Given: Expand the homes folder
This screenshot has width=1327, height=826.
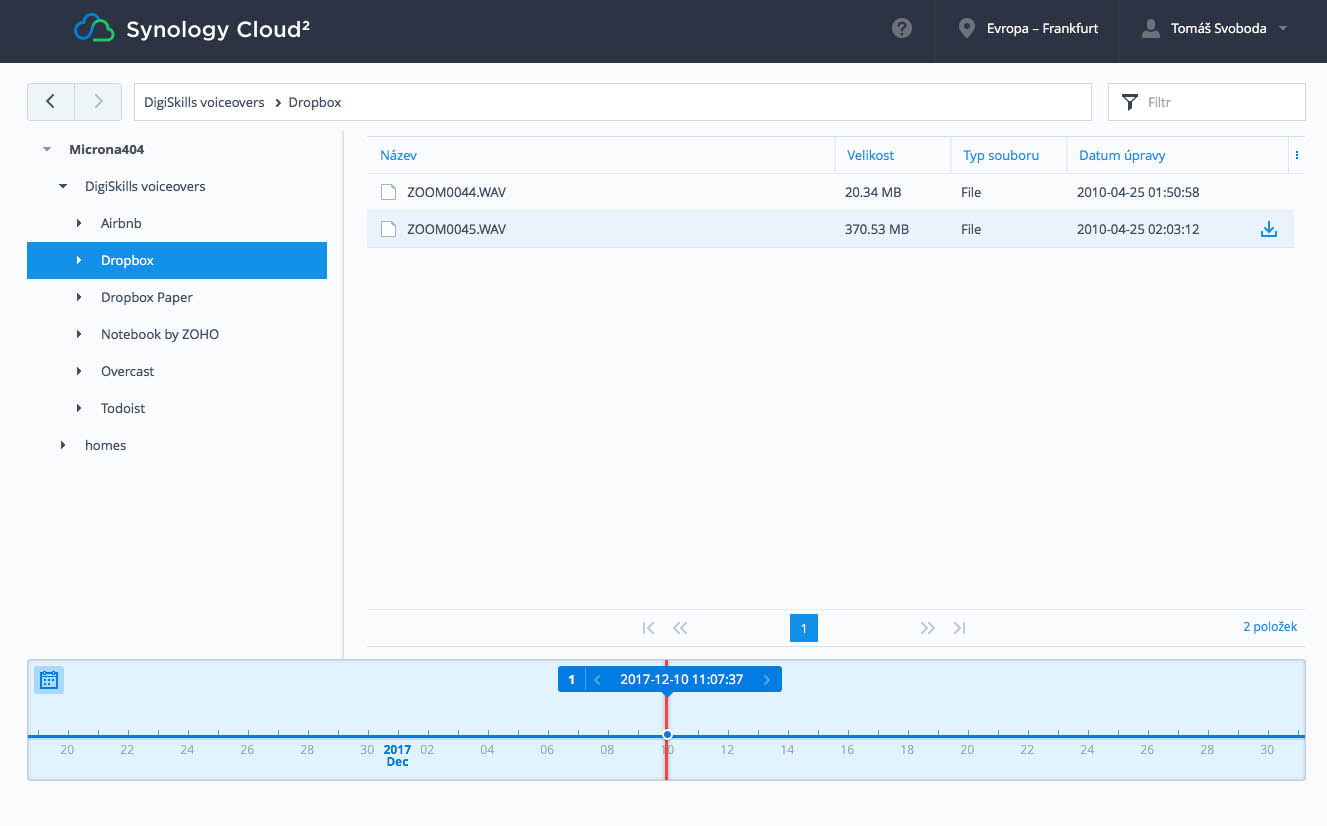Looking at the screenshot, I should click(x=63, y=445).
